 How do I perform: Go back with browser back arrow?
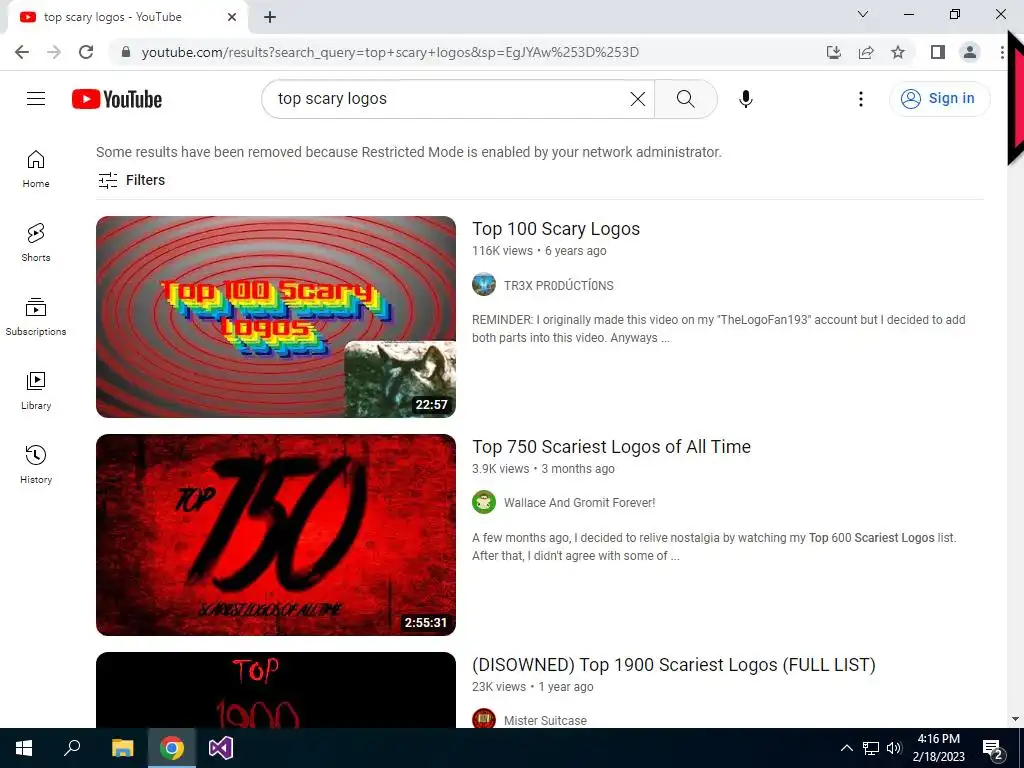click(x=22, y=52)
